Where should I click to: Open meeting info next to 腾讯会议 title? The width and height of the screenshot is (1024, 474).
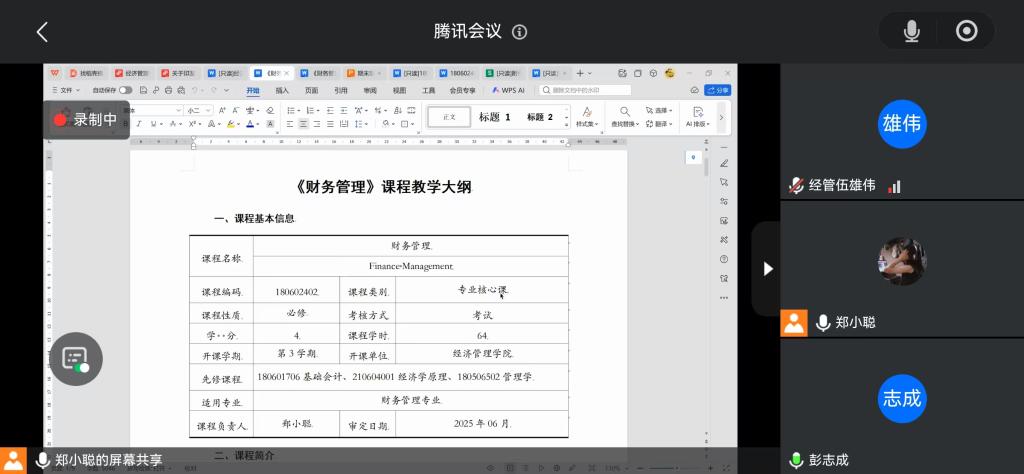tap(519, 32)
